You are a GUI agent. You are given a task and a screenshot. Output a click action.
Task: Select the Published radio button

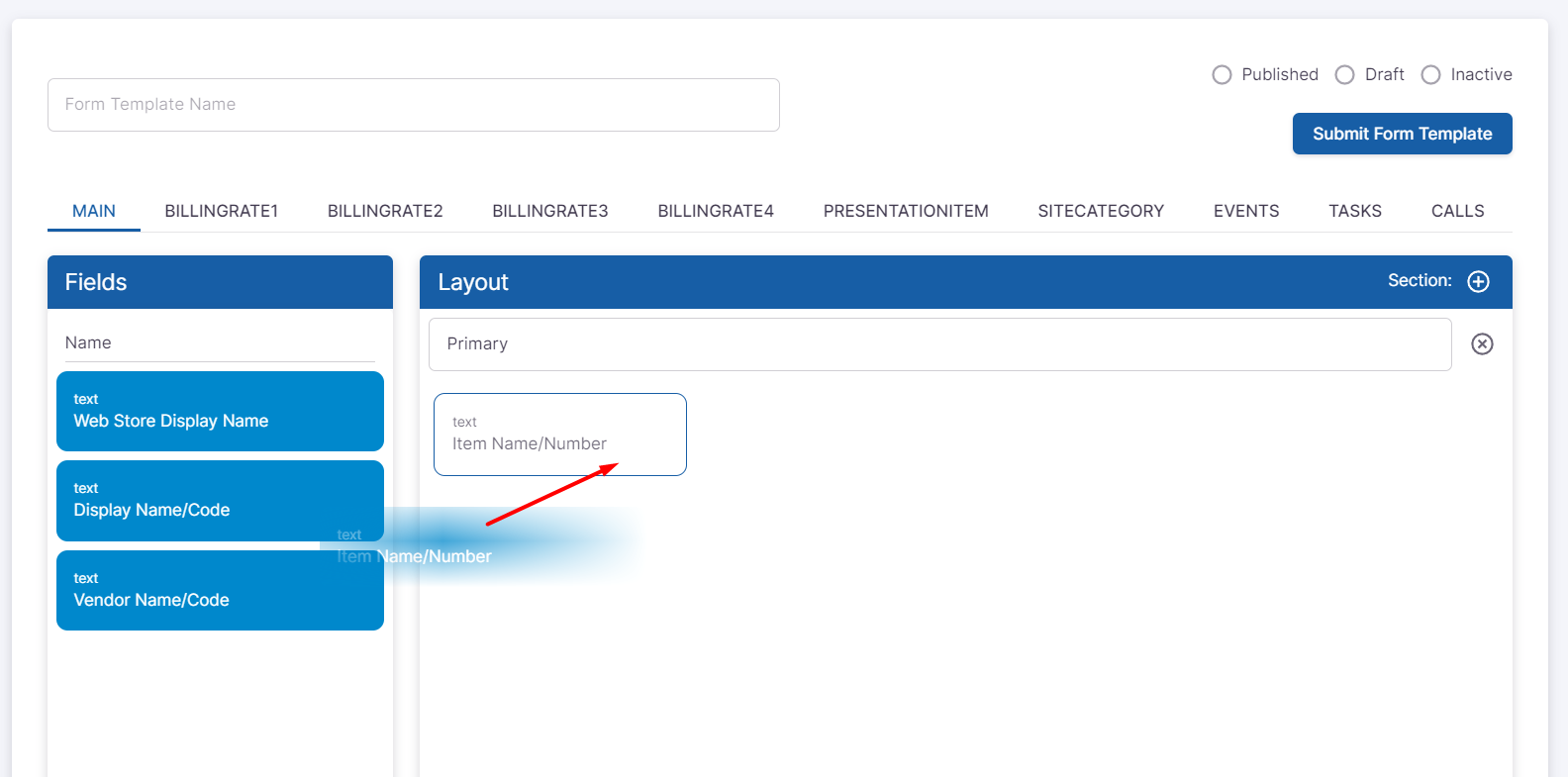tap(1223, 75)
